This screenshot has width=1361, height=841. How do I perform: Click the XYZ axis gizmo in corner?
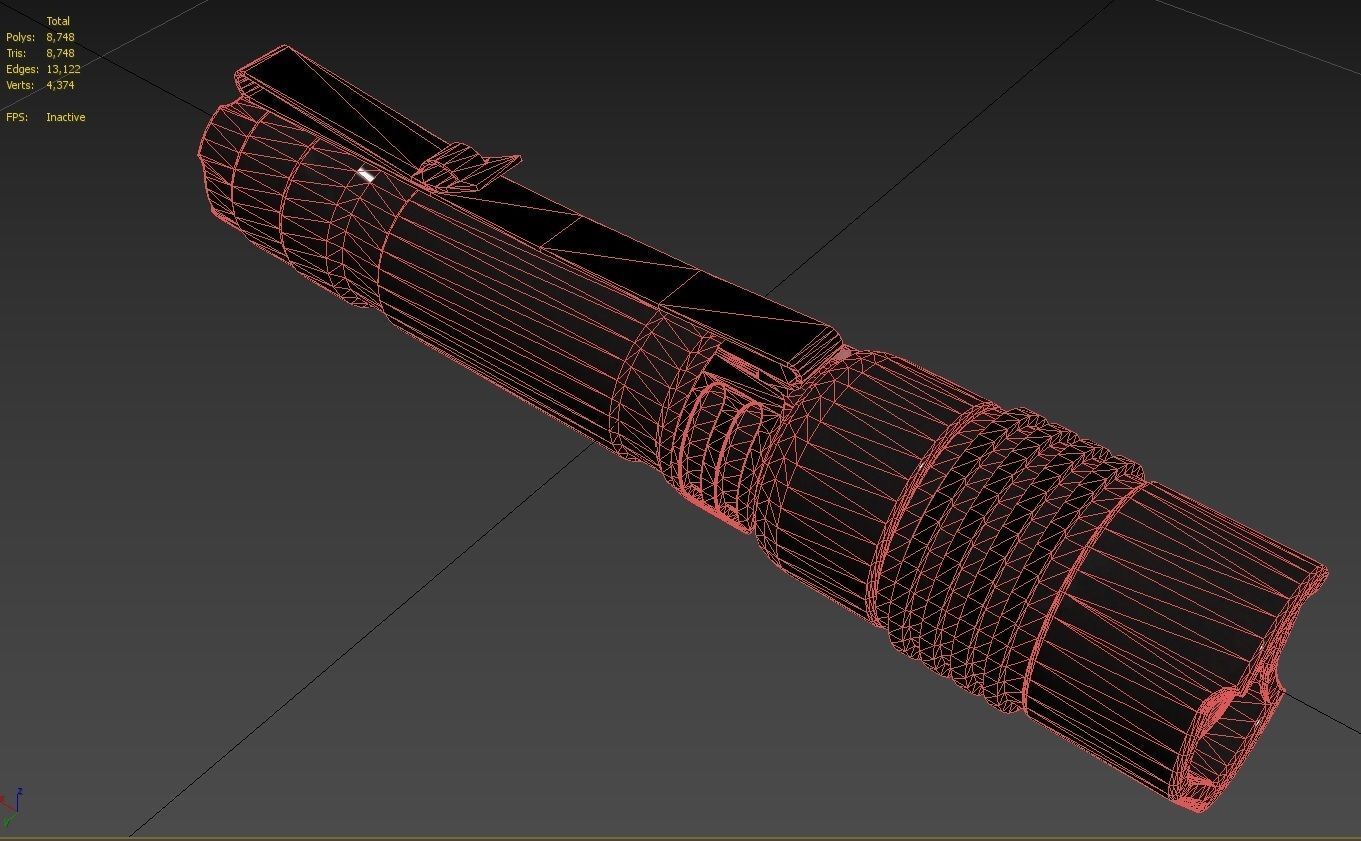pyautogui.click(x=12, y=807)
